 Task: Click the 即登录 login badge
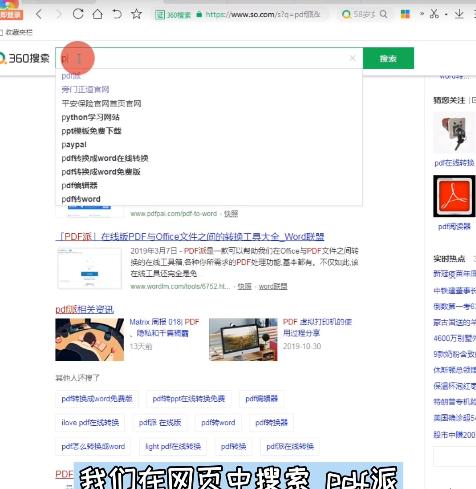tap(11, 15)
